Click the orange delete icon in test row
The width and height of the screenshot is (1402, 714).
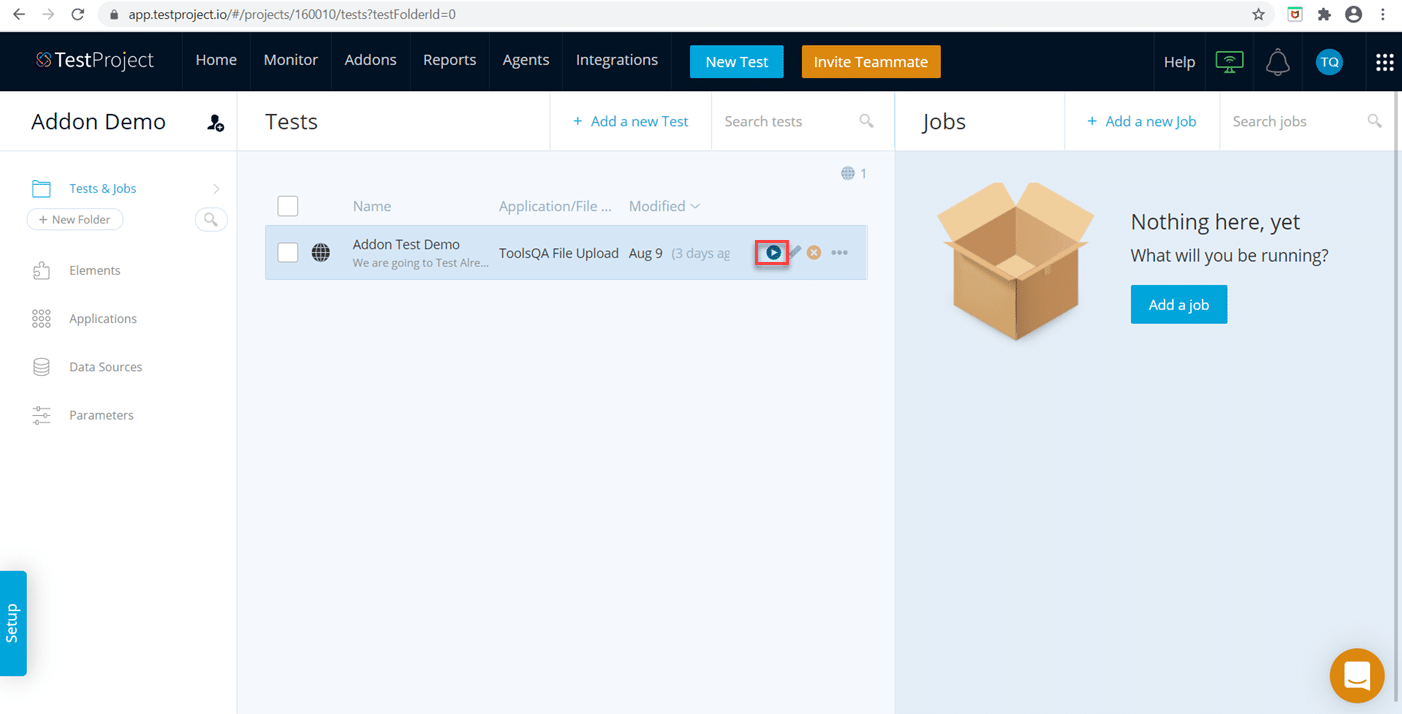pyautogui.click(x=814, y=253)
